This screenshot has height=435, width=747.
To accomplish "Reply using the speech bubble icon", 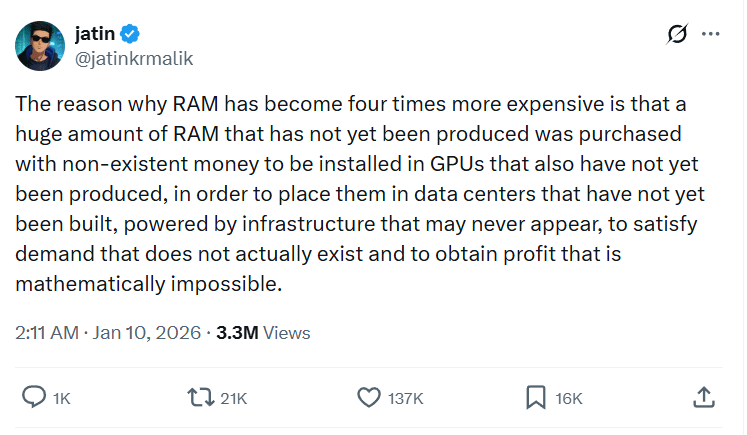I will (34, 398).
